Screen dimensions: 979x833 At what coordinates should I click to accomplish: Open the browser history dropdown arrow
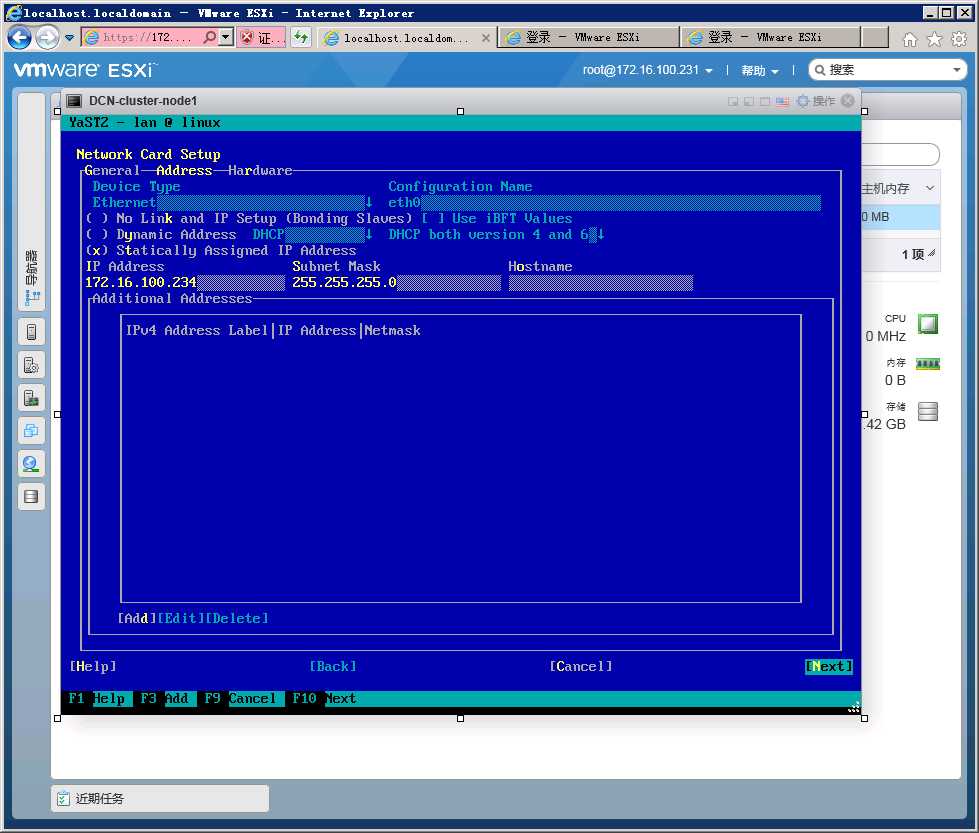(69, 38)
